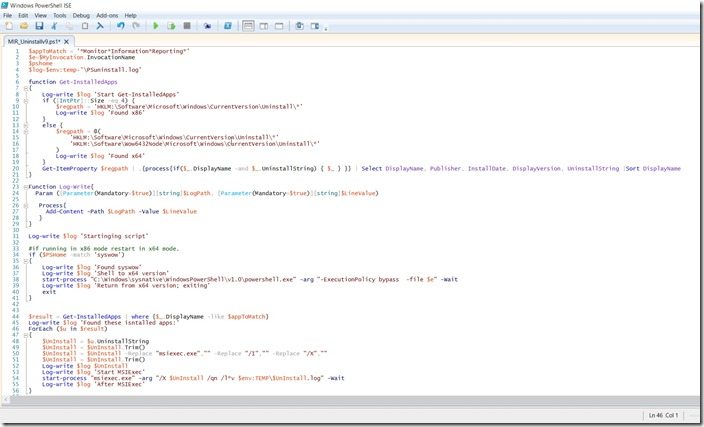The height and width of the screenshot is (427, 704).
Task: Open the File menu
Action: click(x=8, y=15)
